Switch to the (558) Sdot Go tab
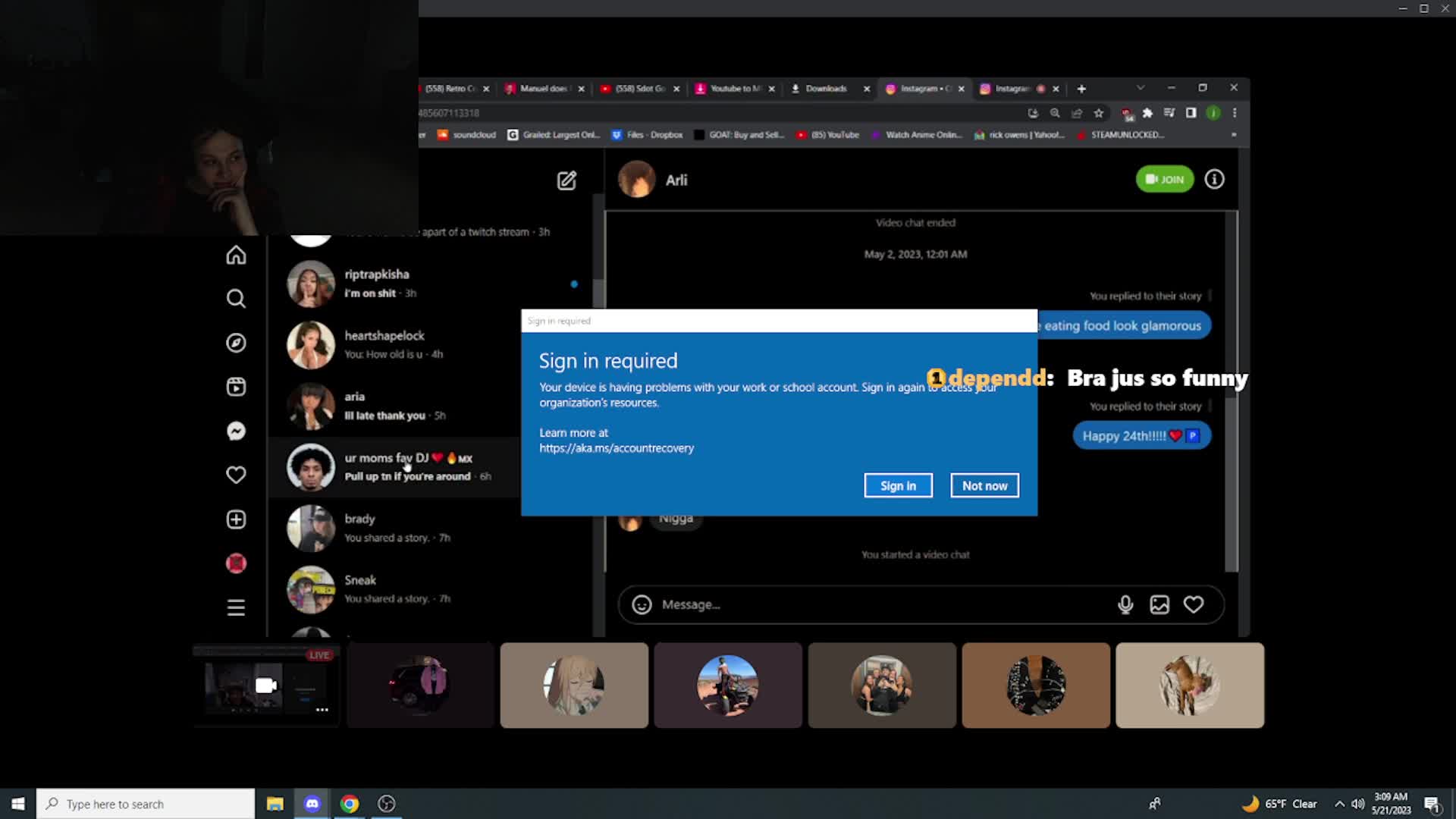This screenshot has height=819, width=1456. pos(639,89)
